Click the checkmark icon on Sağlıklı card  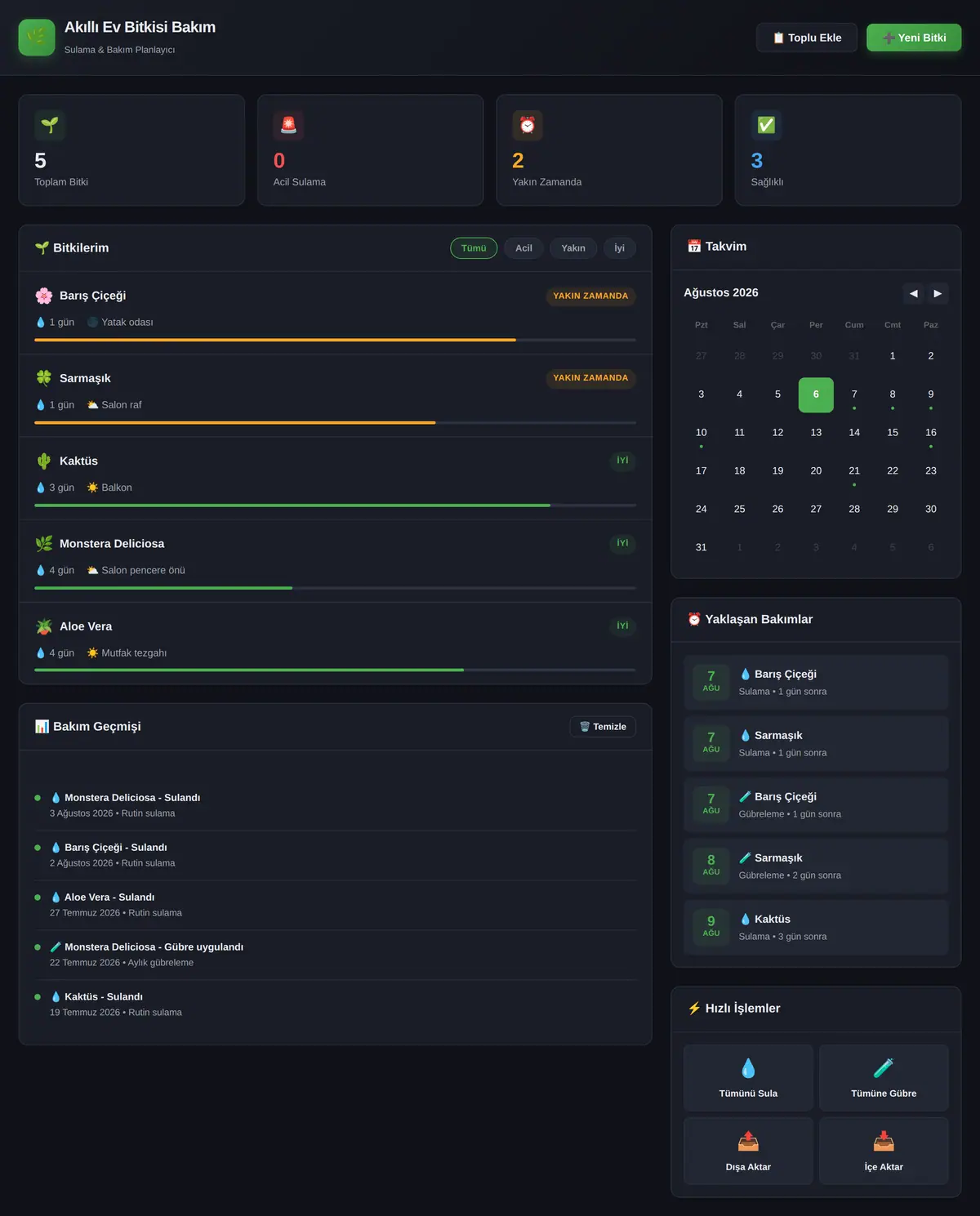pyautogui.click(x=766, y=125)
